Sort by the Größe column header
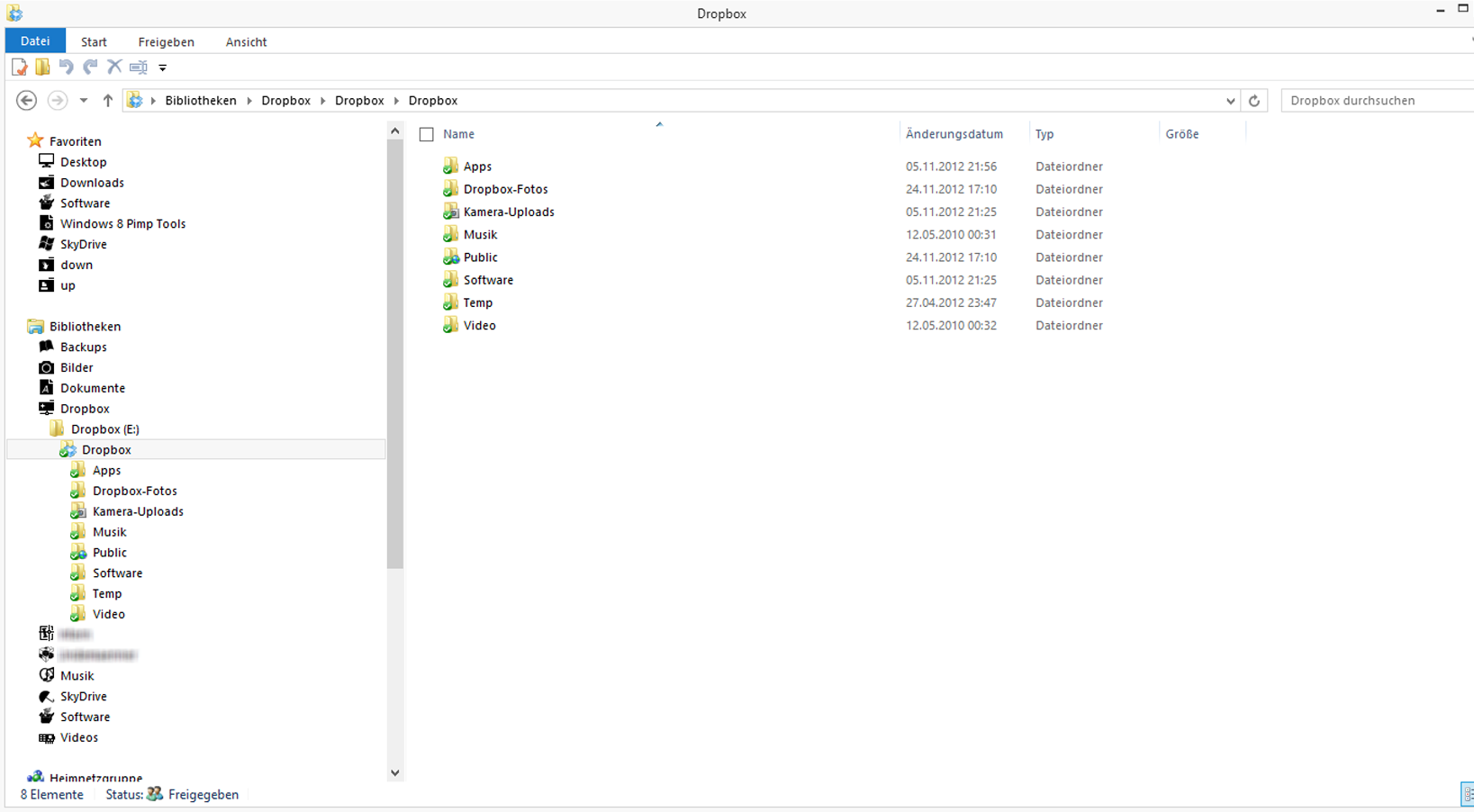Screen dimensions: 1474x812 pos(1182,134)
